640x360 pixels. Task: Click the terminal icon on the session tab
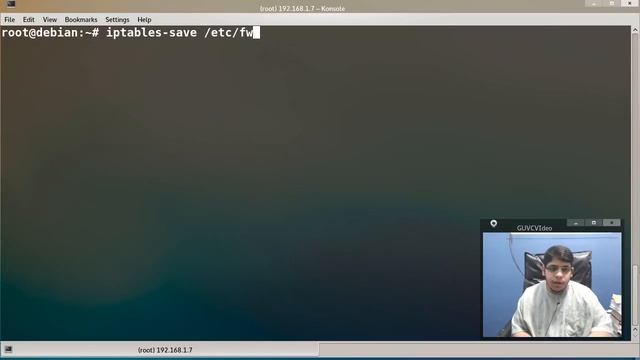pos(8,350)
